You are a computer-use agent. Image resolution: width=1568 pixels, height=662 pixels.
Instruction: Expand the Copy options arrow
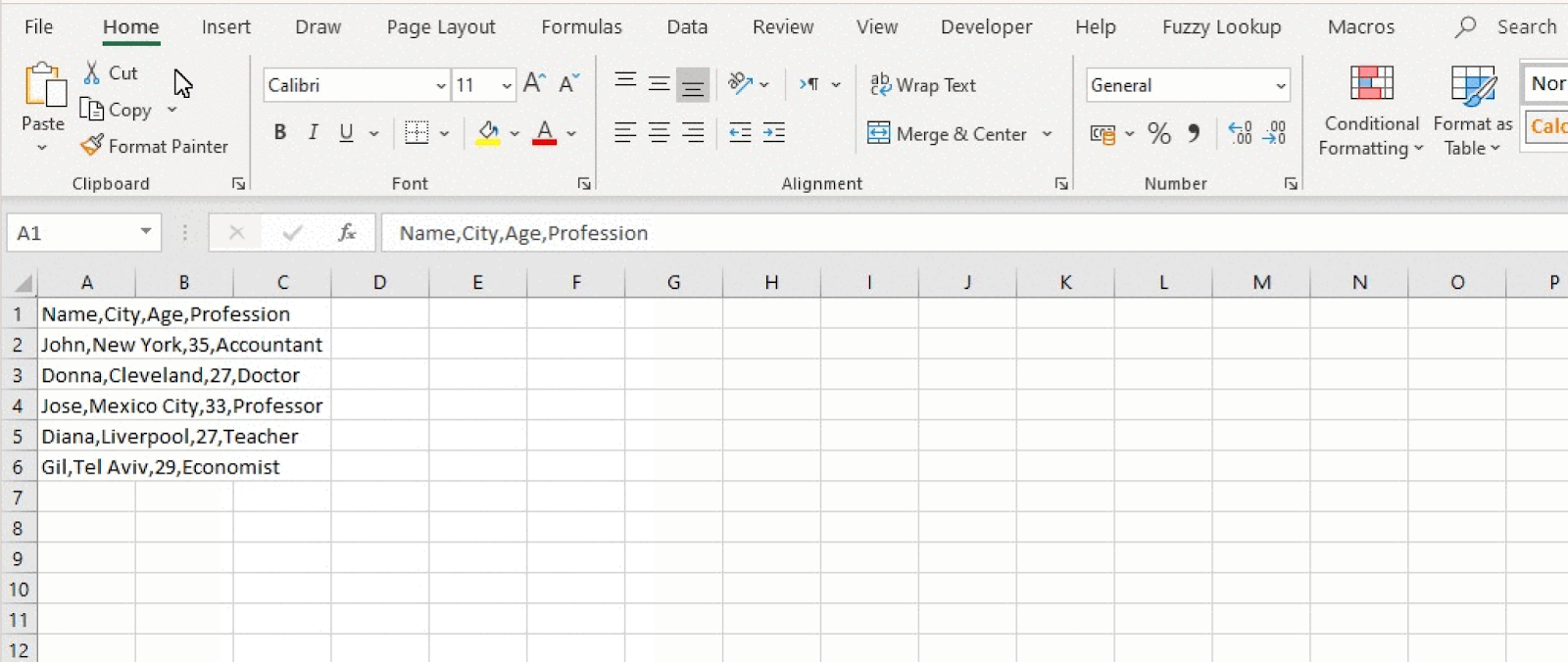pos(171,110)
